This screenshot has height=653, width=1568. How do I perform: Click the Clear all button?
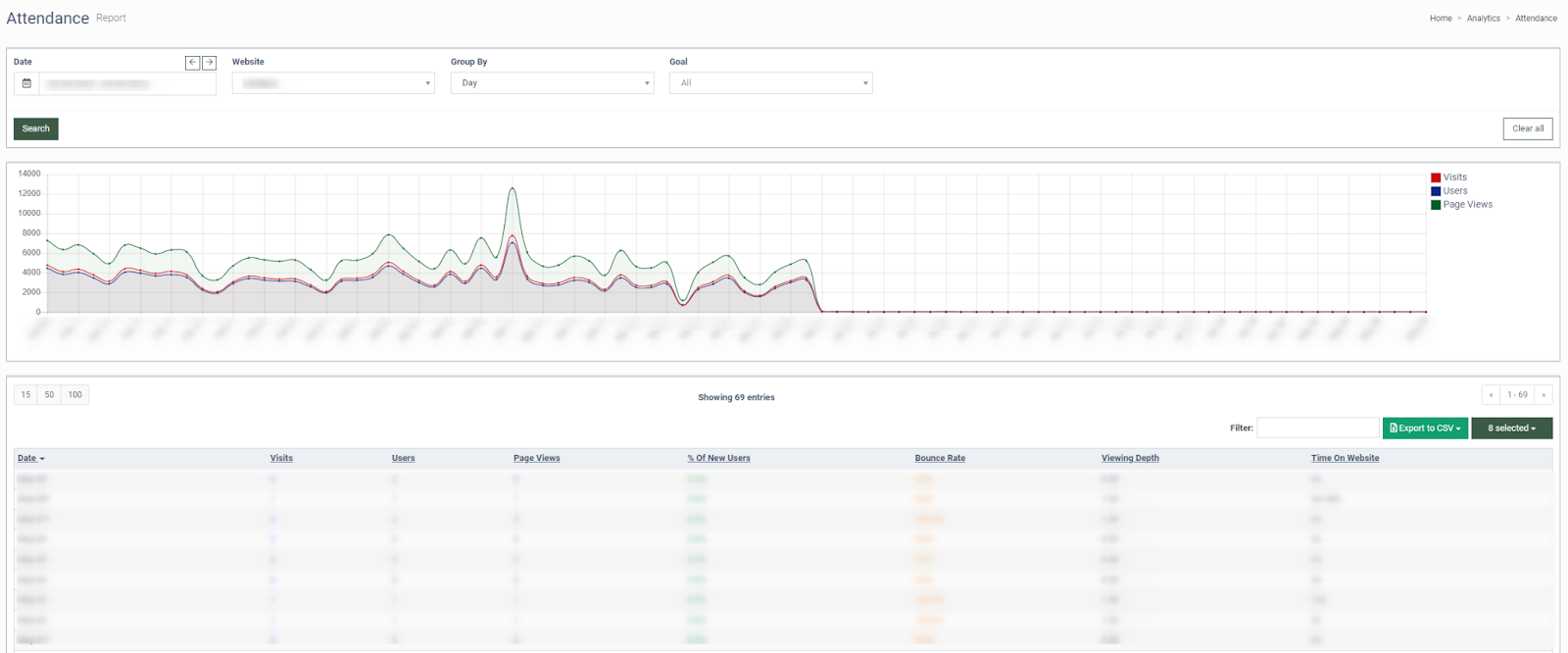coord(1527,128)
